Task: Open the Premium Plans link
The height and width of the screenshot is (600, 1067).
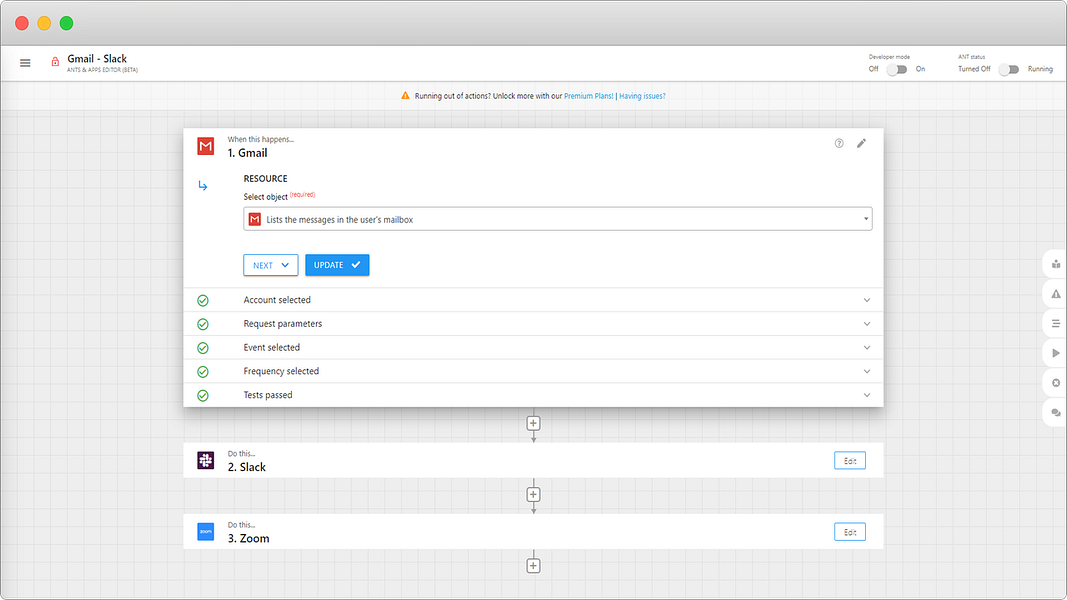Action: point(589,96)
